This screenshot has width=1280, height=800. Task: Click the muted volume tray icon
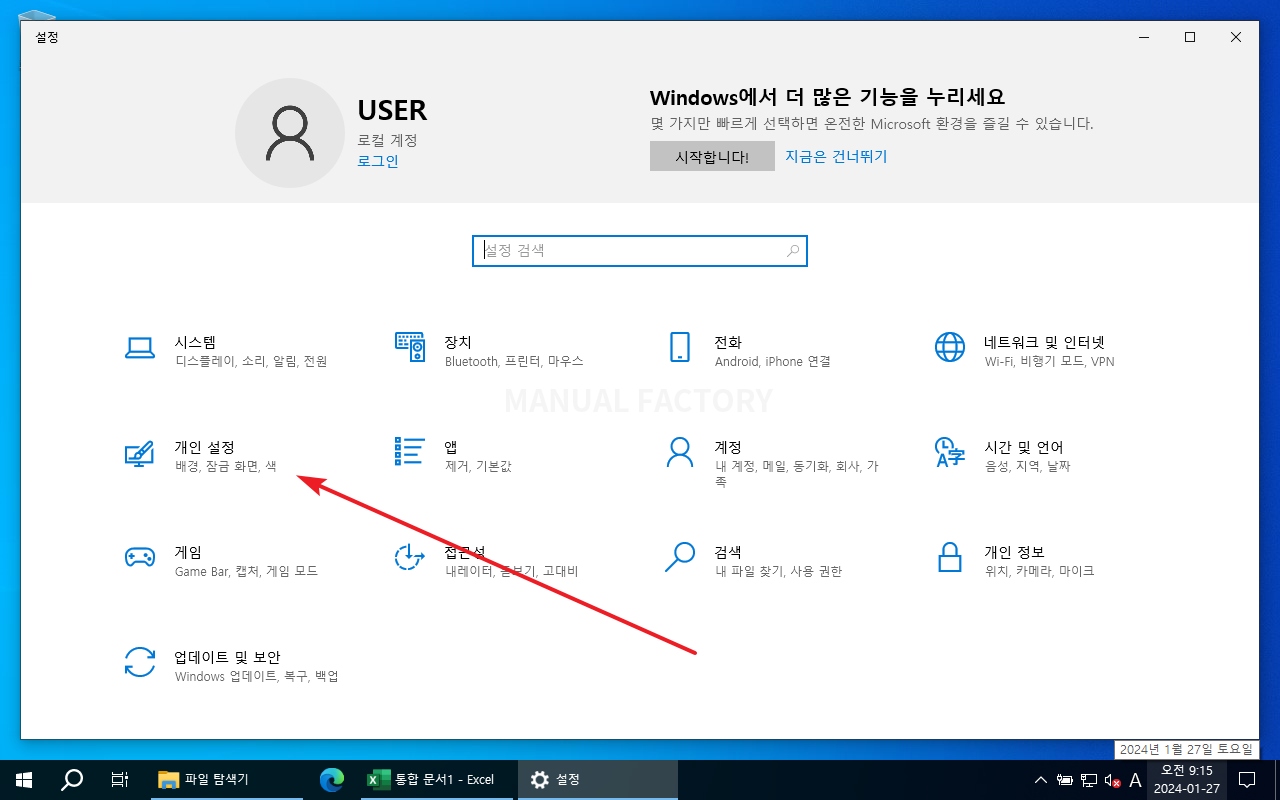1111,780
